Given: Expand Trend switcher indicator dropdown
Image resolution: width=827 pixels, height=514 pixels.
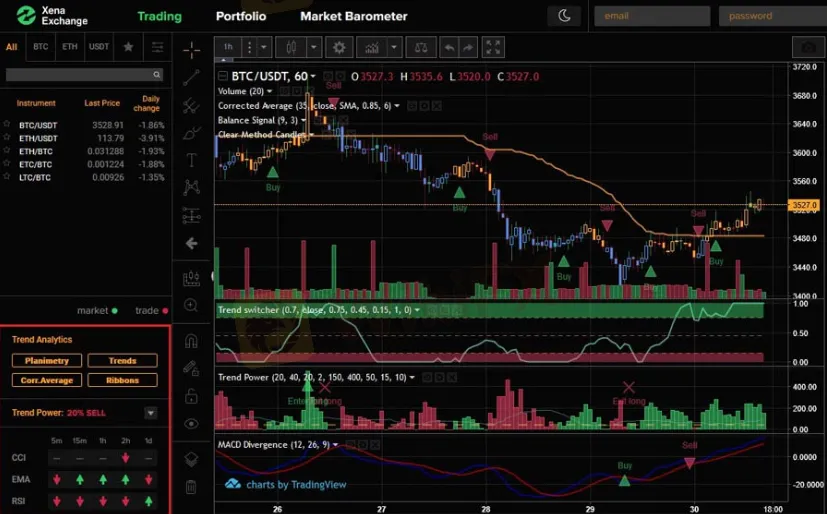Looking at the screenshot, I should (417, 310).
